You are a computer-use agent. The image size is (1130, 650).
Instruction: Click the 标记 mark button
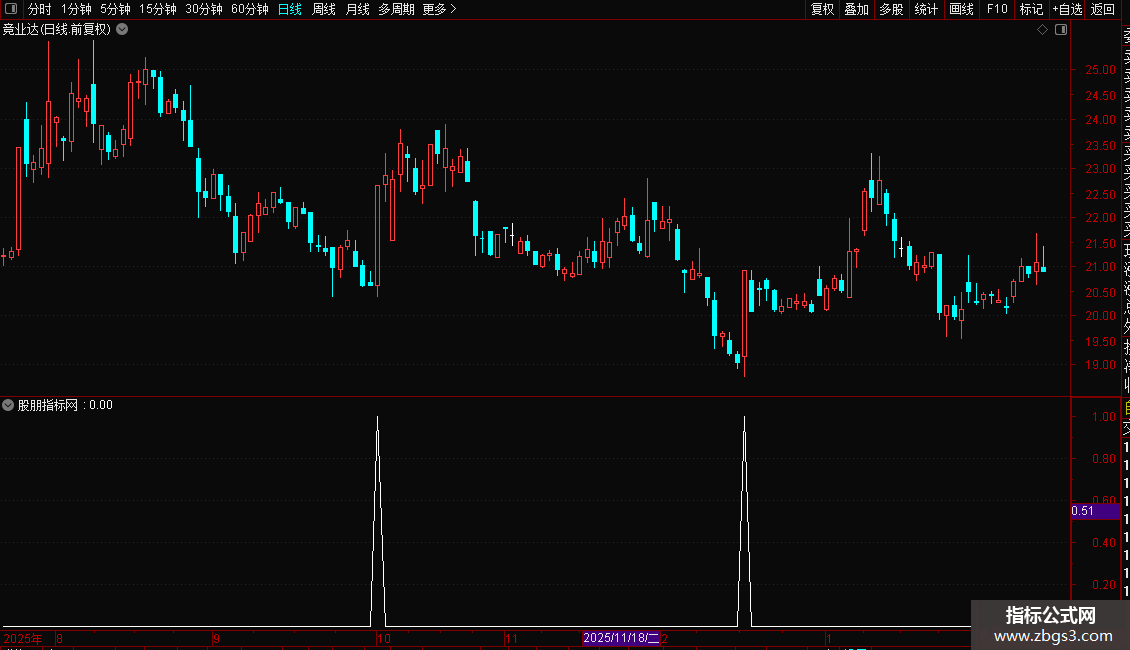[1031, 9]
